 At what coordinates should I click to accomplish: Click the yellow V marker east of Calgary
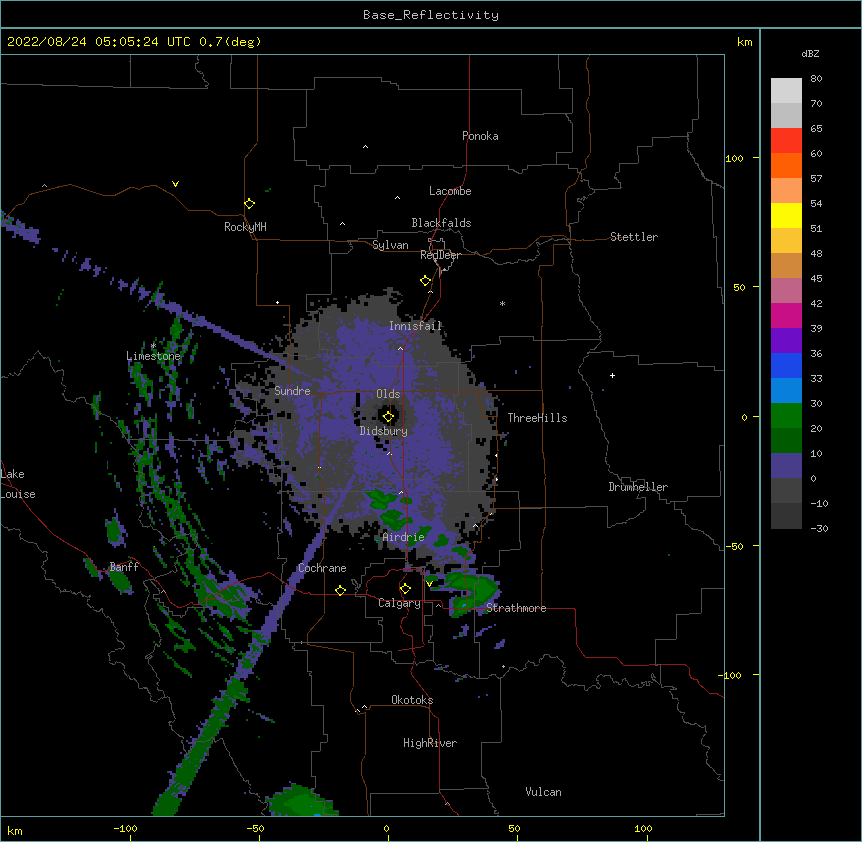pos(429,584)
